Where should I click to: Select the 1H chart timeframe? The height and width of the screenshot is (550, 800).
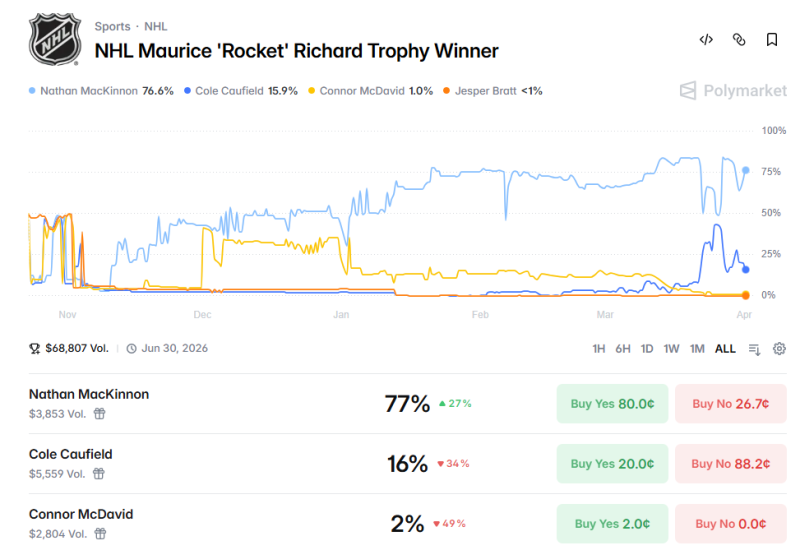pos(599,349)
